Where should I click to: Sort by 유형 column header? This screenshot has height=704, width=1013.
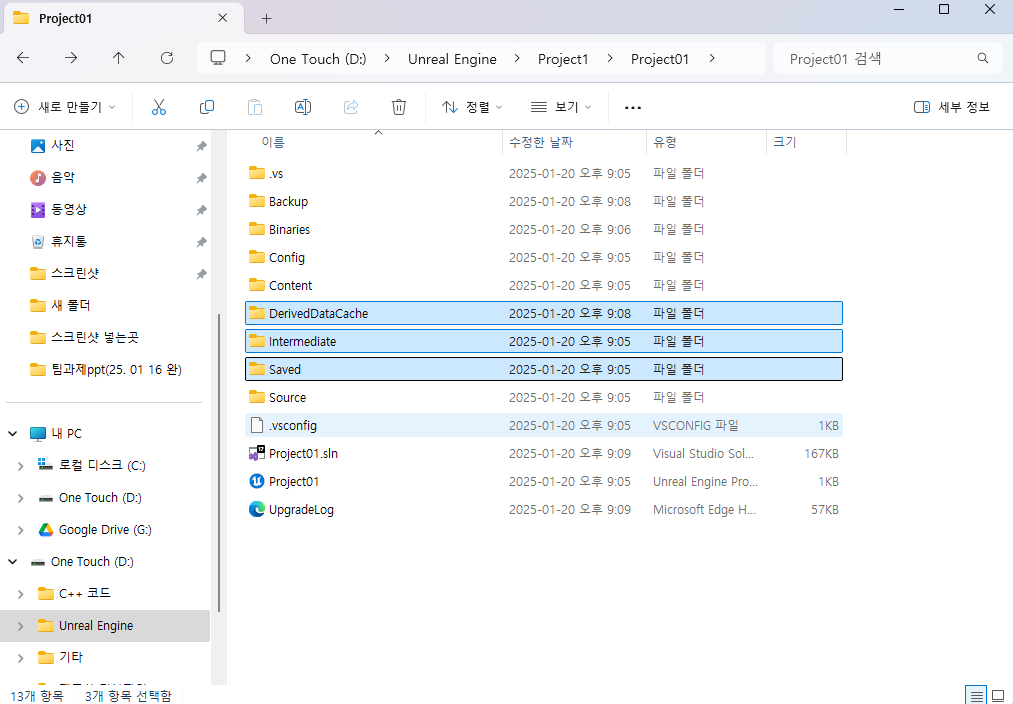click(x=707, y=142)
